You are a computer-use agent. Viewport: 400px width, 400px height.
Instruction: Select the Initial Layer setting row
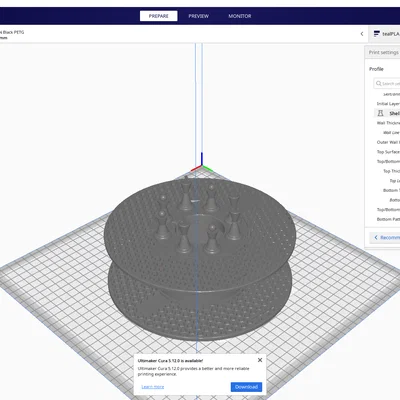coord(388,104)
